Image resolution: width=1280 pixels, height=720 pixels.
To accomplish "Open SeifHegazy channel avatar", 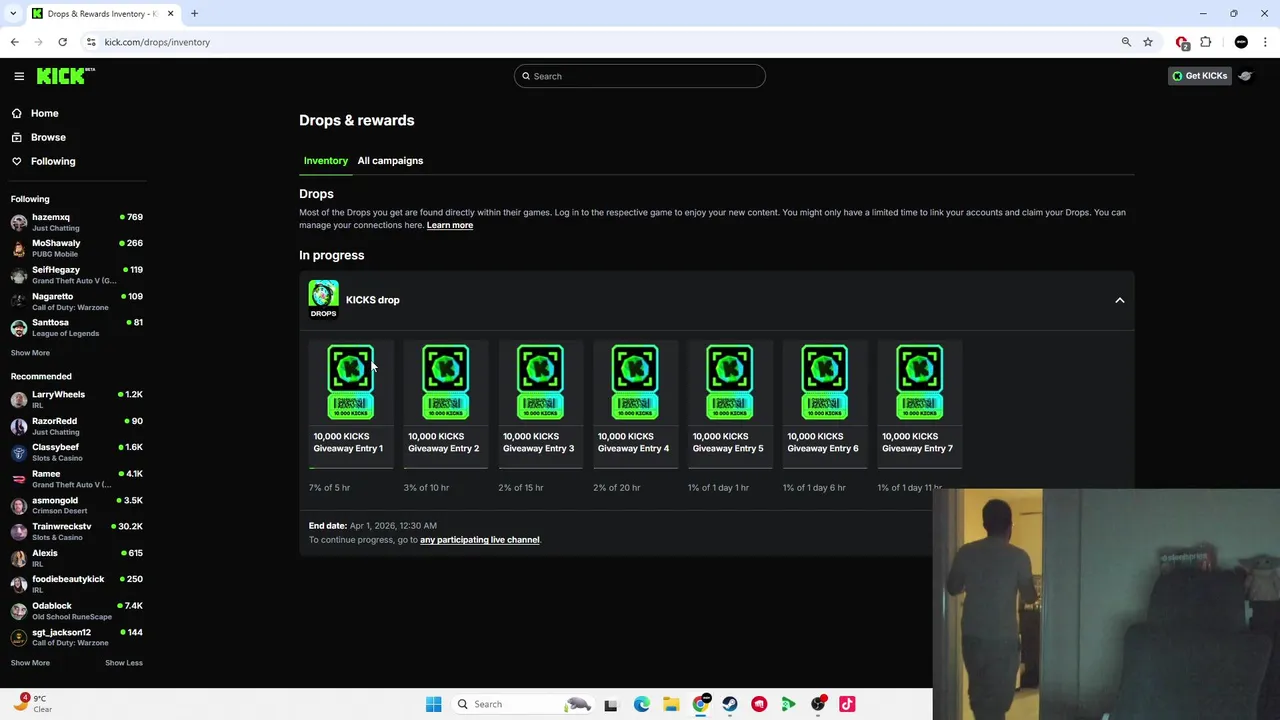I will pyautogui.click(x=19, y=275).
